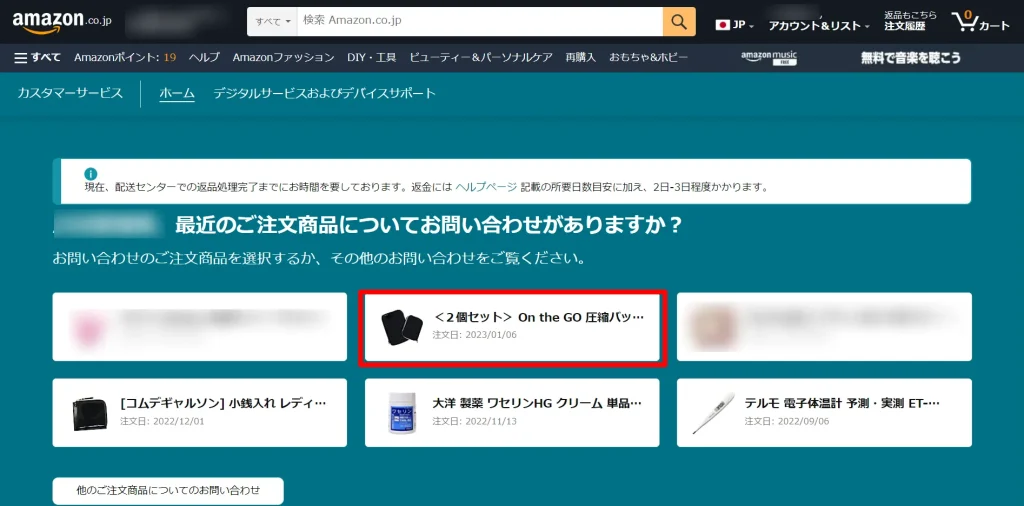
Task: Click the info icon in notice banner
Action: pos(91,174)
